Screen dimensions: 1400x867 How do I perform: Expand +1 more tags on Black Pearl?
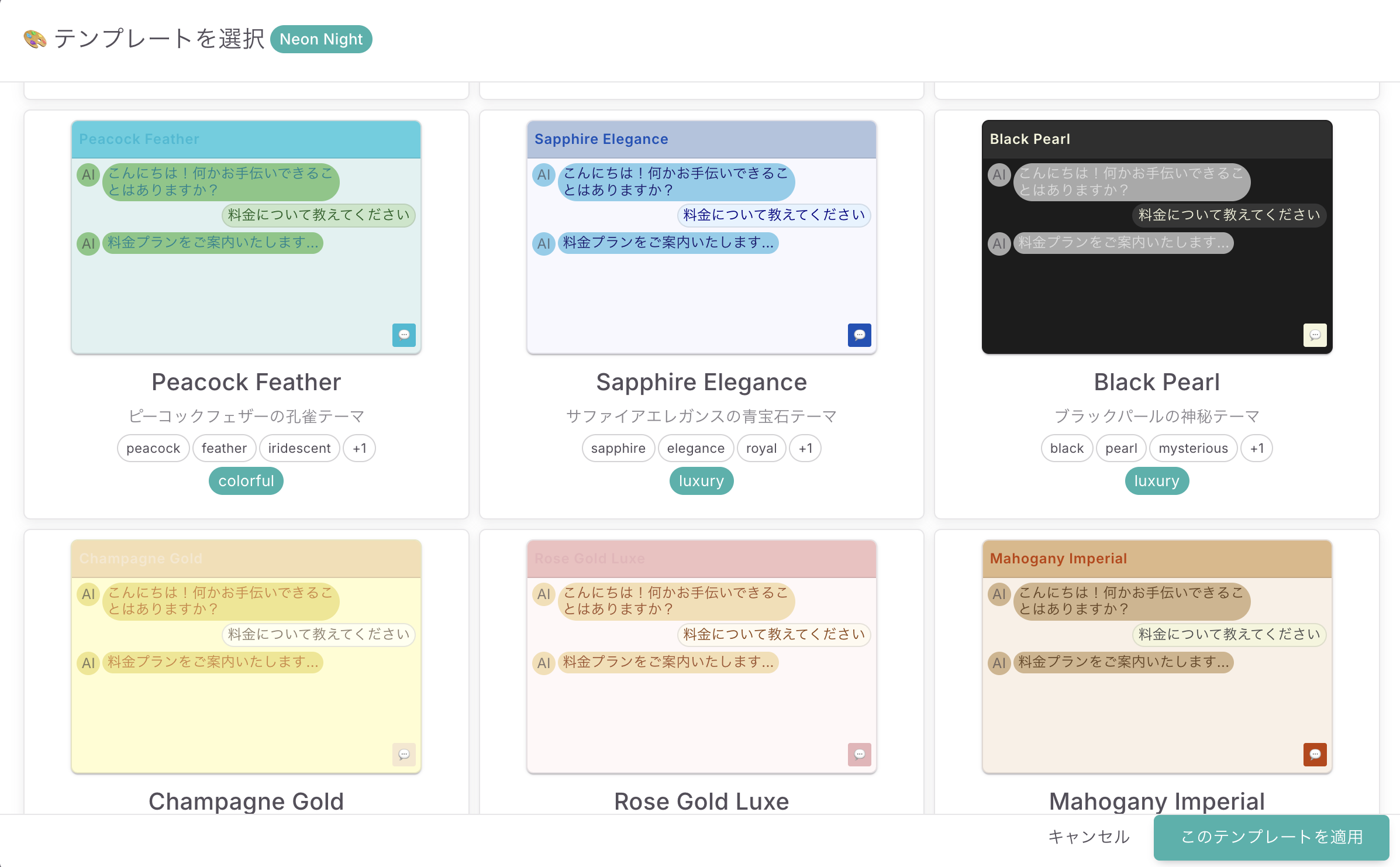click(1257, 448)
